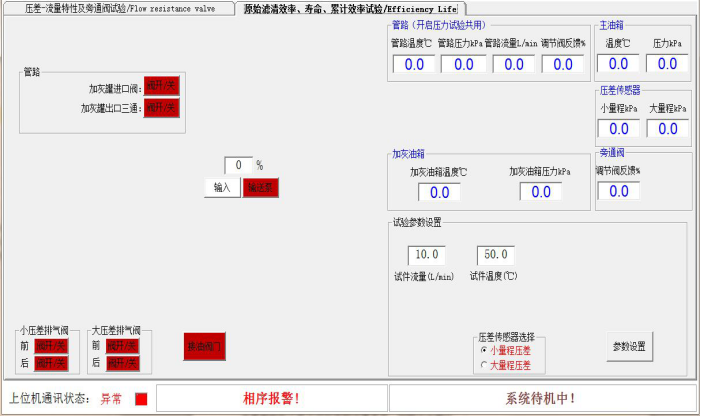The height and width of the screenshot is (416, 701).
Task: Click the red 接油阀门 button
Action: [204, 346]
